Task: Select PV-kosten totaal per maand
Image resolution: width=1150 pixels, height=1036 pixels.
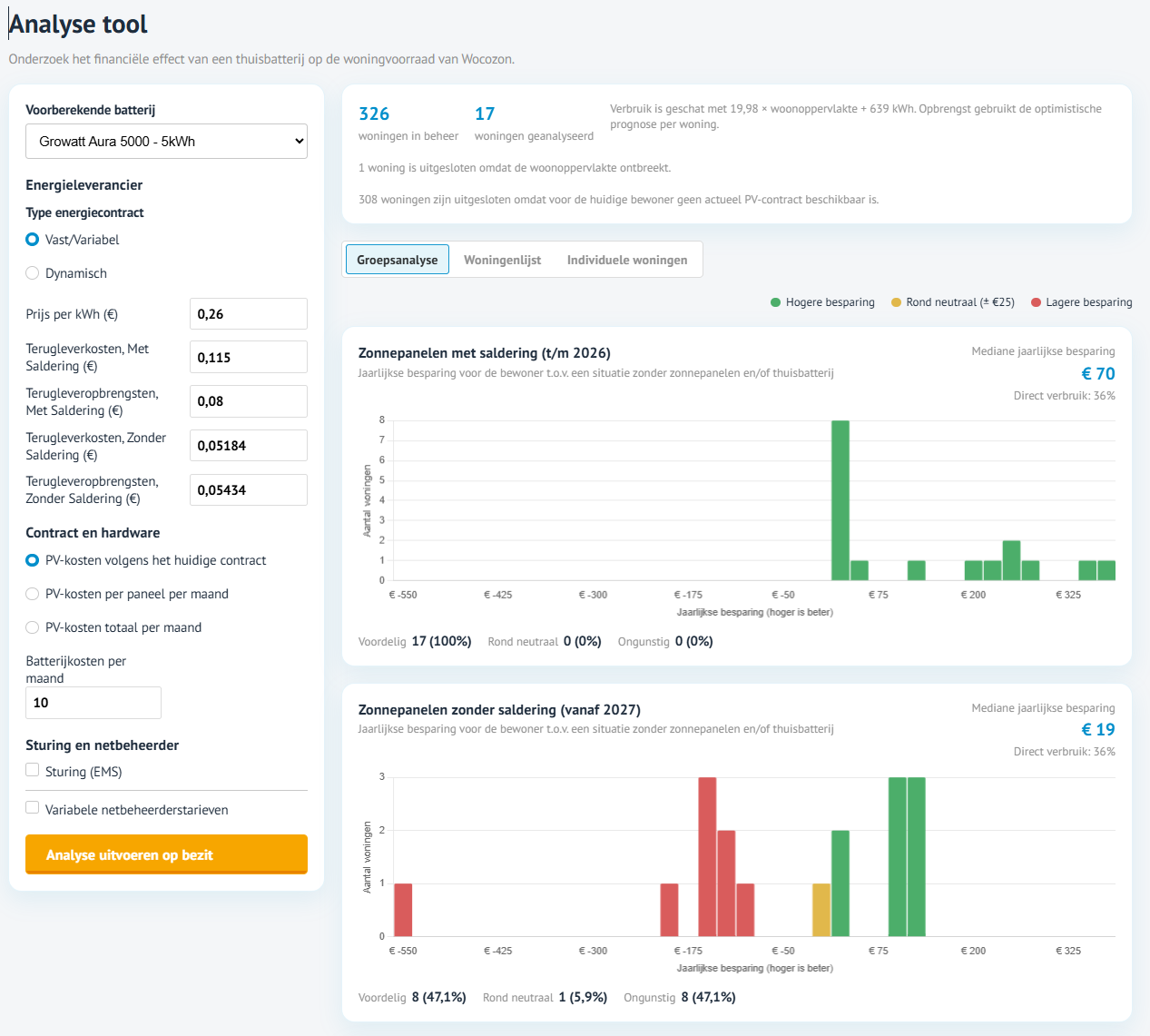Action: [x=32, y=627]
